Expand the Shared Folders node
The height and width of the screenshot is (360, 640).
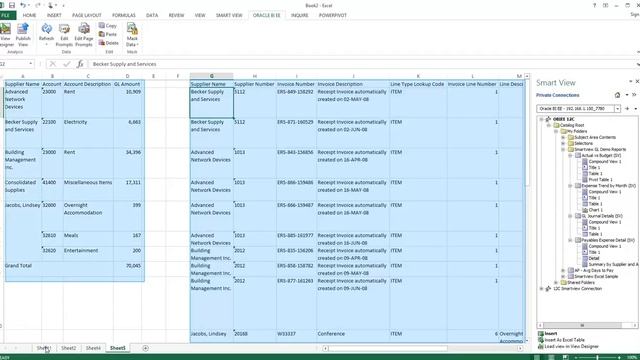pos(556,282)
